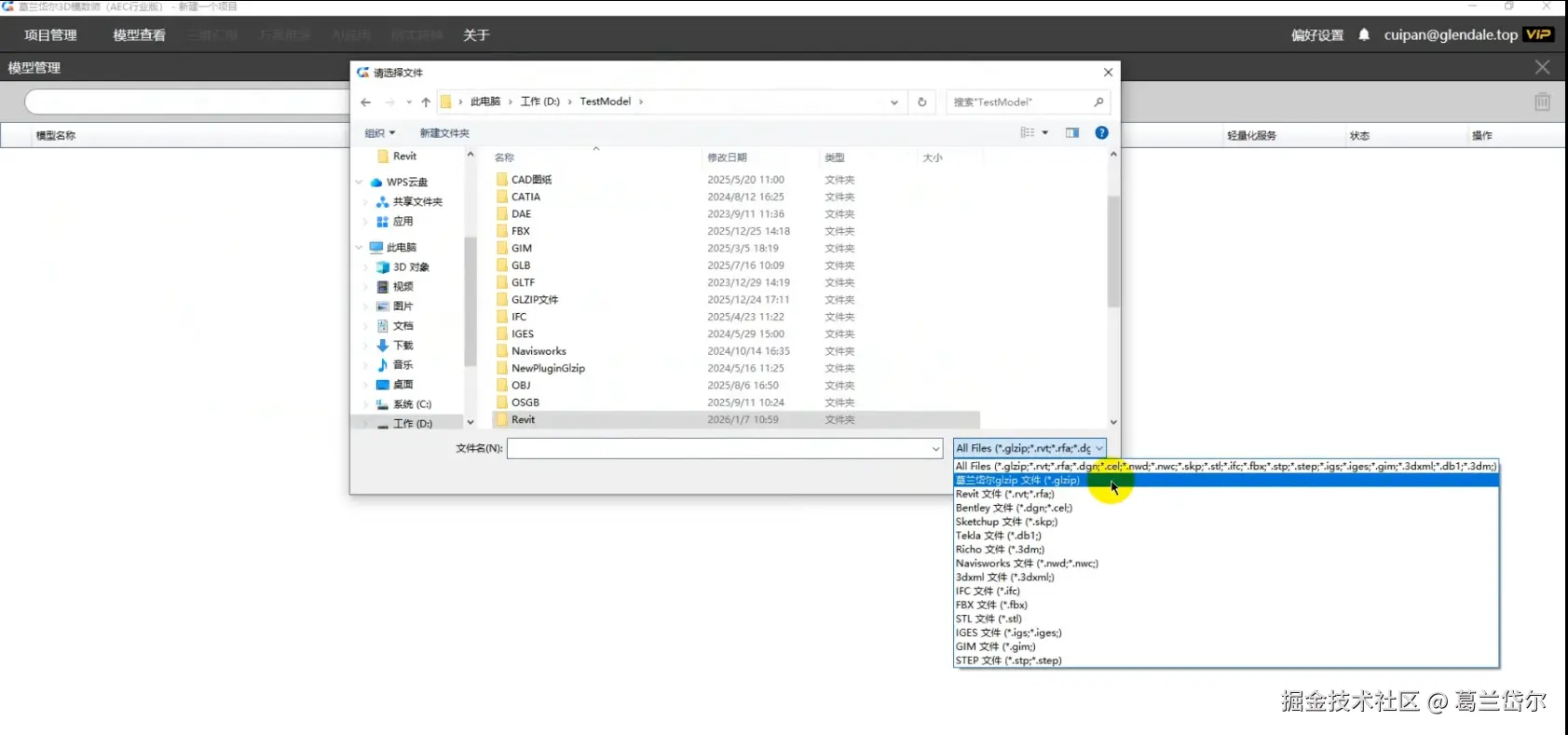Viewport: 1568px width, 735px height.
Task: Click the file list vertical scrollbar
Action: point(1113,252)
